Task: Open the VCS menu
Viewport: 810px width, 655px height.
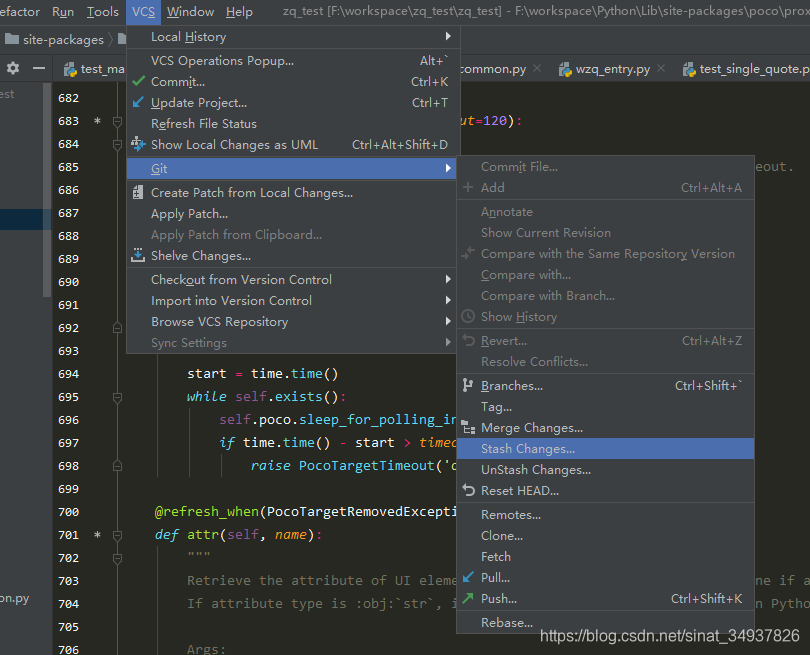Action: pos(143,11)
